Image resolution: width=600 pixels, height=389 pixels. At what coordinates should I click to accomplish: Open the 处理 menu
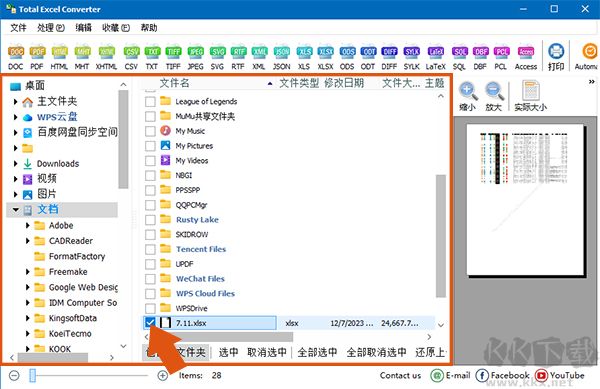click(51, 28)
